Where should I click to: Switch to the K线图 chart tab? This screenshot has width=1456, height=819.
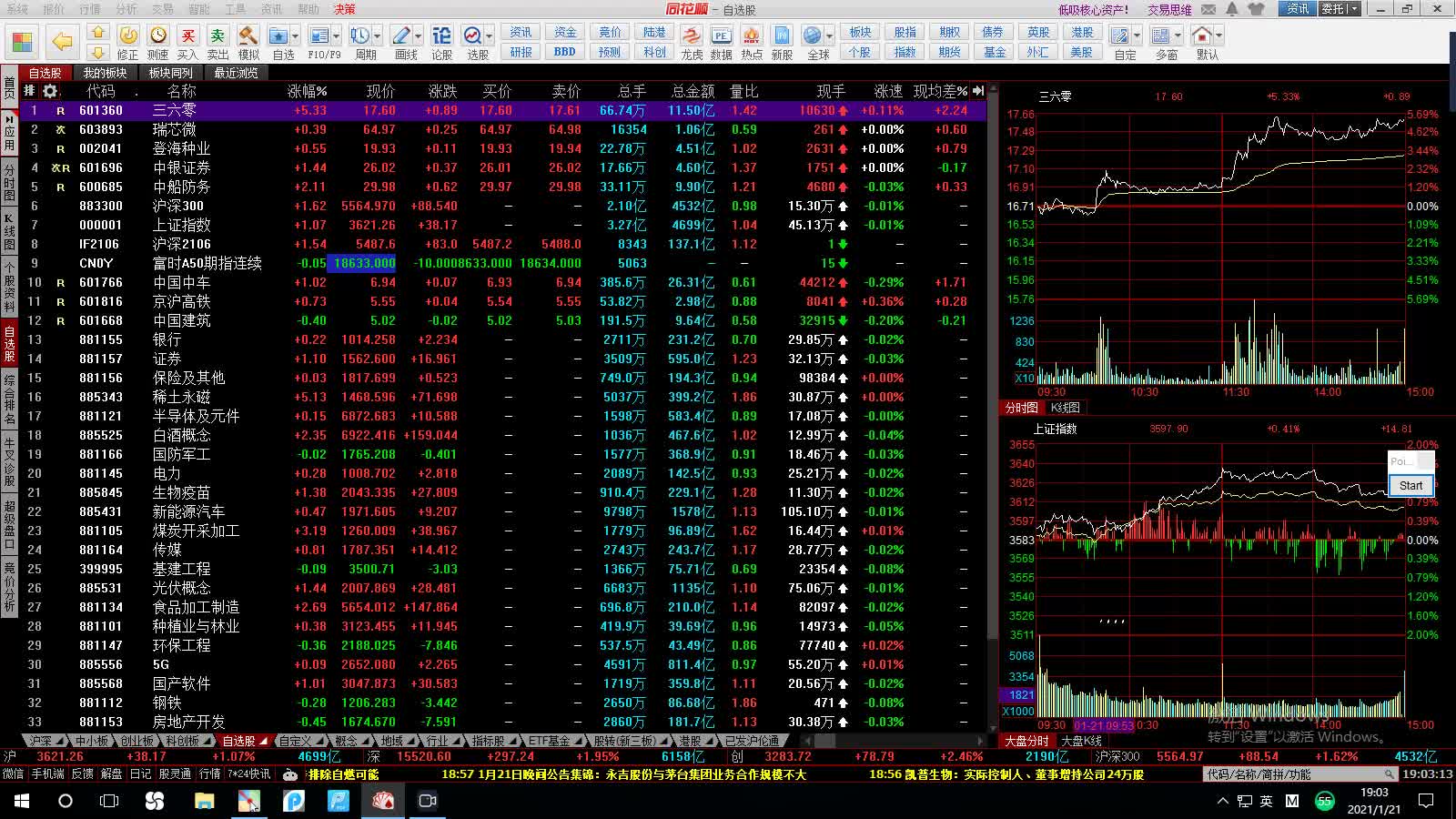tap(1065, 408)
